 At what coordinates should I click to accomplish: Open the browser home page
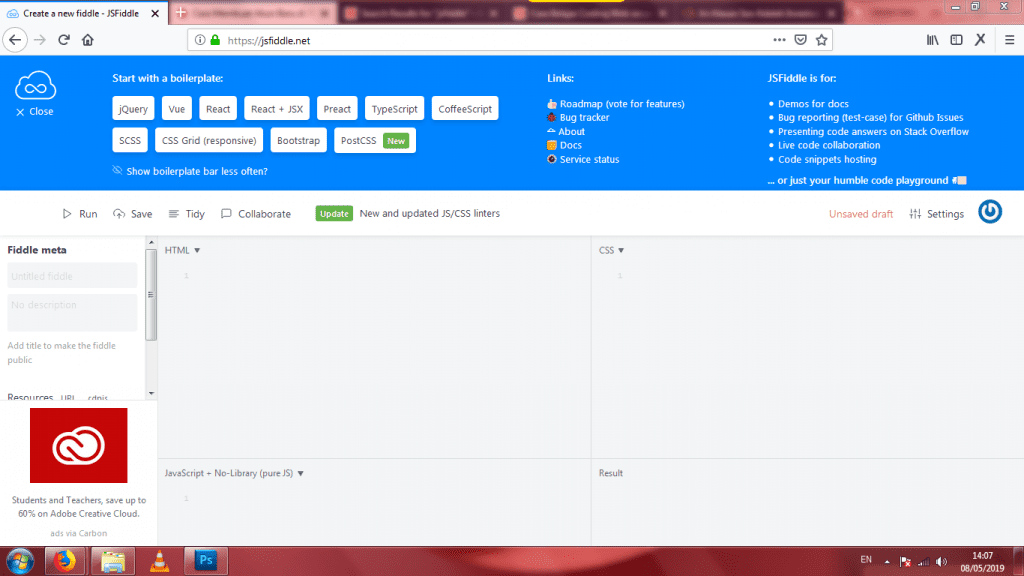tap(88, 40)
